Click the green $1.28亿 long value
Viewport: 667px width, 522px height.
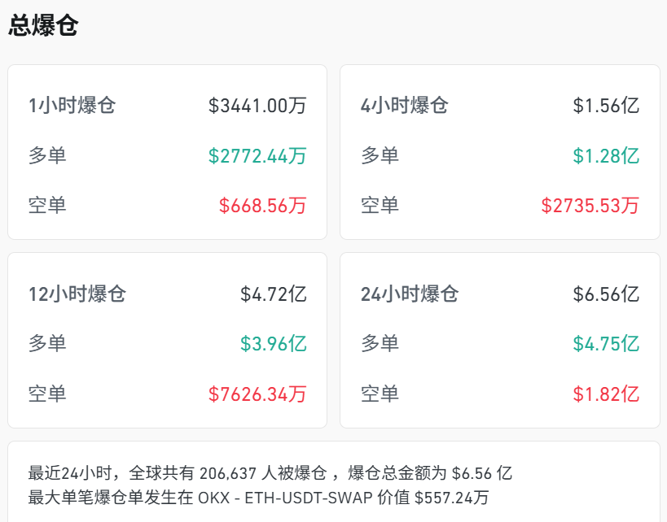pos(605,155)
